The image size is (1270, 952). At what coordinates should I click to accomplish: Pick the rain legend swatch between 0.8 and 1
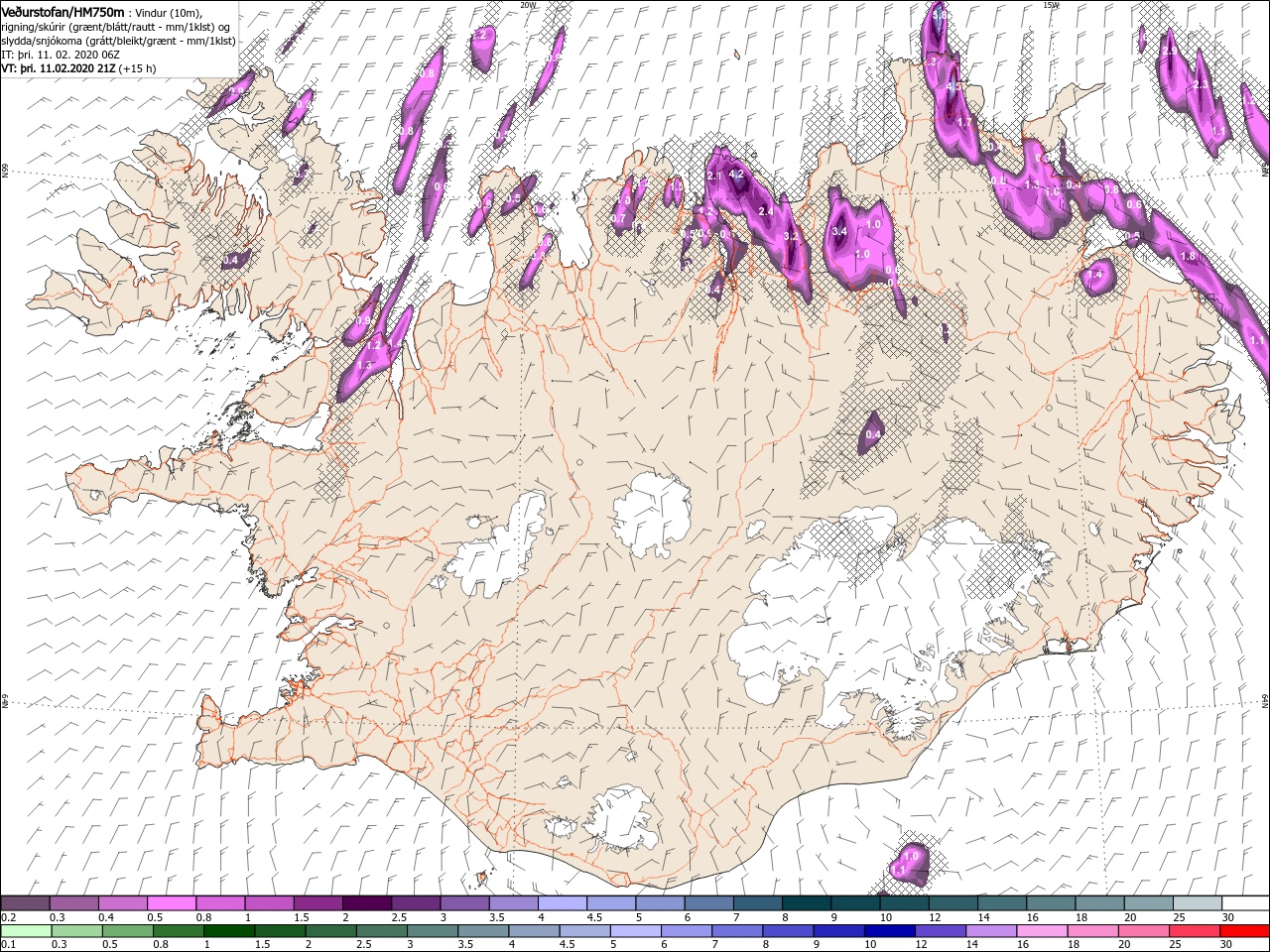[178, 931]
